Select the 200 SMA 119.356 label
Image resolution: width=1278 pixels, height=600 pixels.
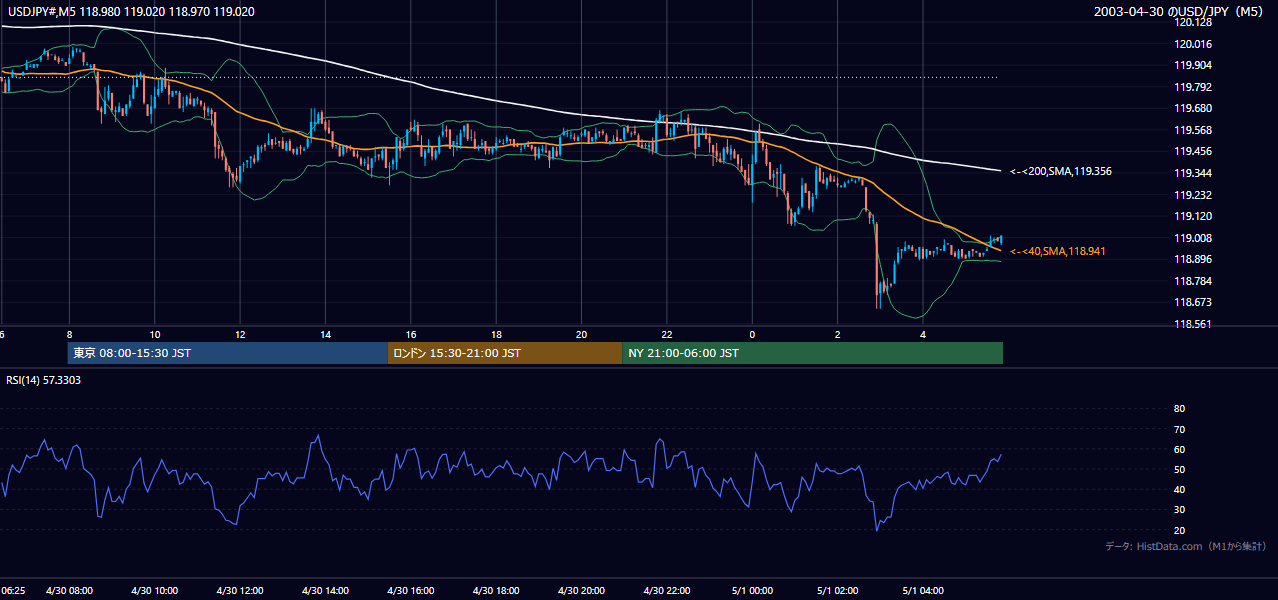coord(1061,172)
